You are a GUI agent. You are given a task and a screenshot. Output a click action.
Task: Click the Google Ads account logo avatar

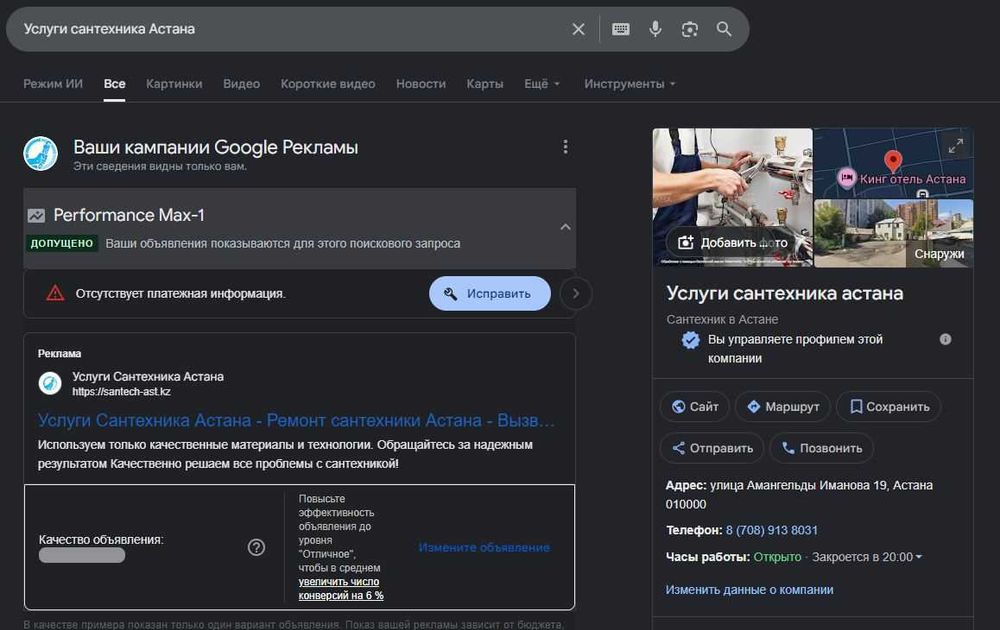click(x=41, y=154)
